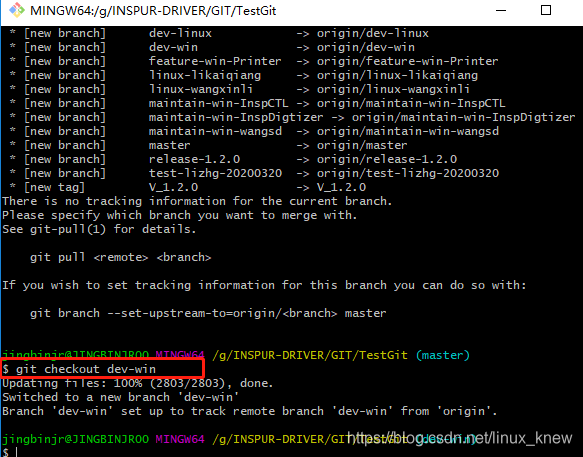This screenshot has width=583, height=457.
Task: Maximize the MINGW64 terminal window
Action: [545, 10]
